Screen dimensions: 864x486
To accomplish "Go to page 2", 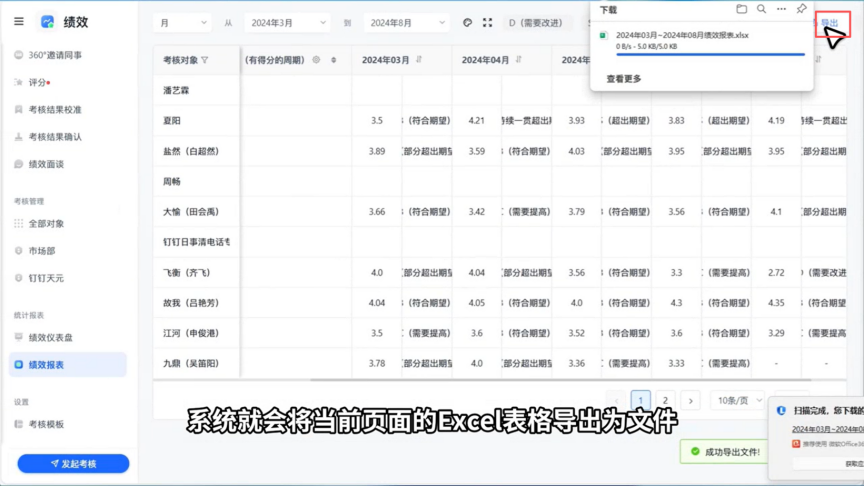I will (x=665, y=401).
